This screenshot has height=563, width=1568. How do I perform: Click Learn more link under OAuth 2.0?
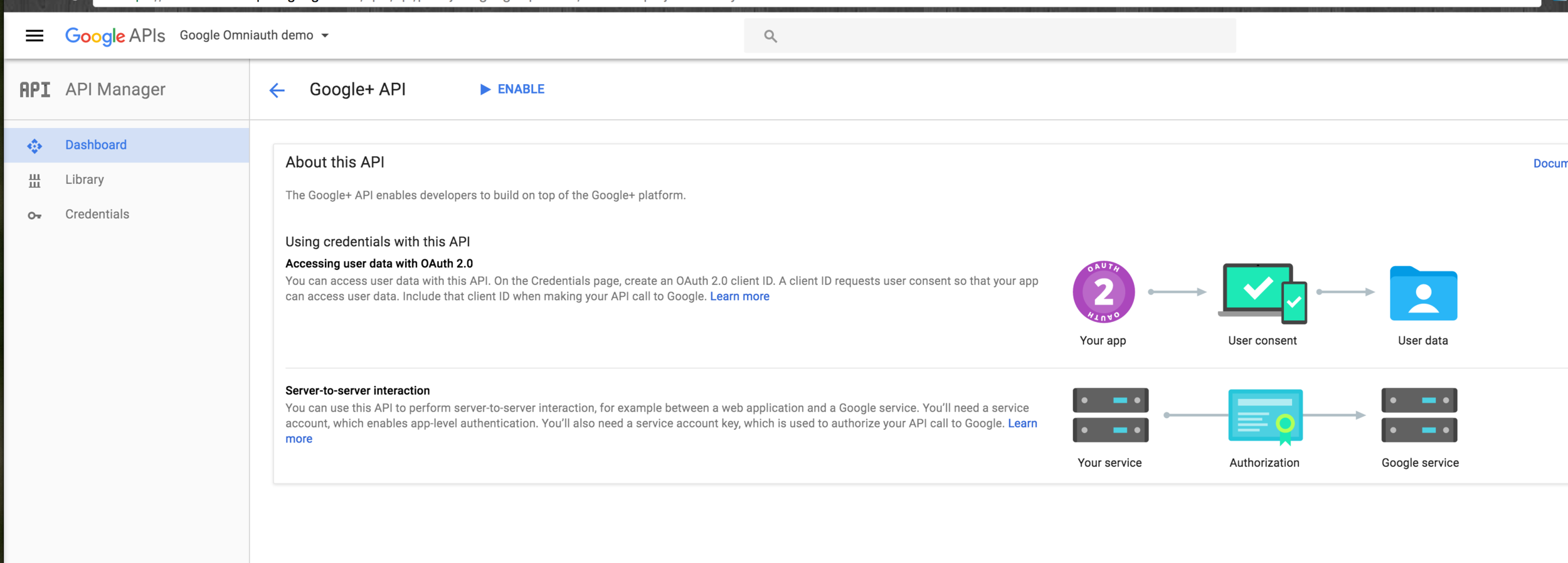tap(739, 296)
